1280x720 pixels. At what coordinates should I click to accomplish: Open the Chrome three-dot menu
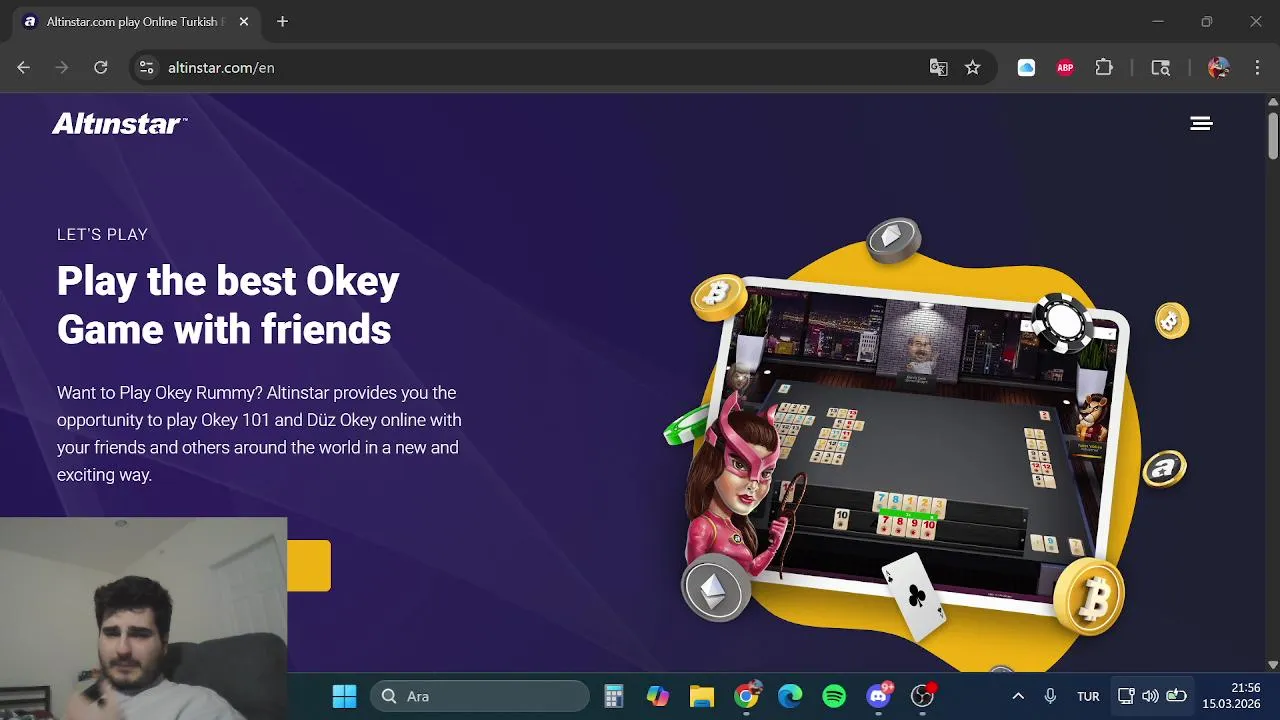(1257, 67)
